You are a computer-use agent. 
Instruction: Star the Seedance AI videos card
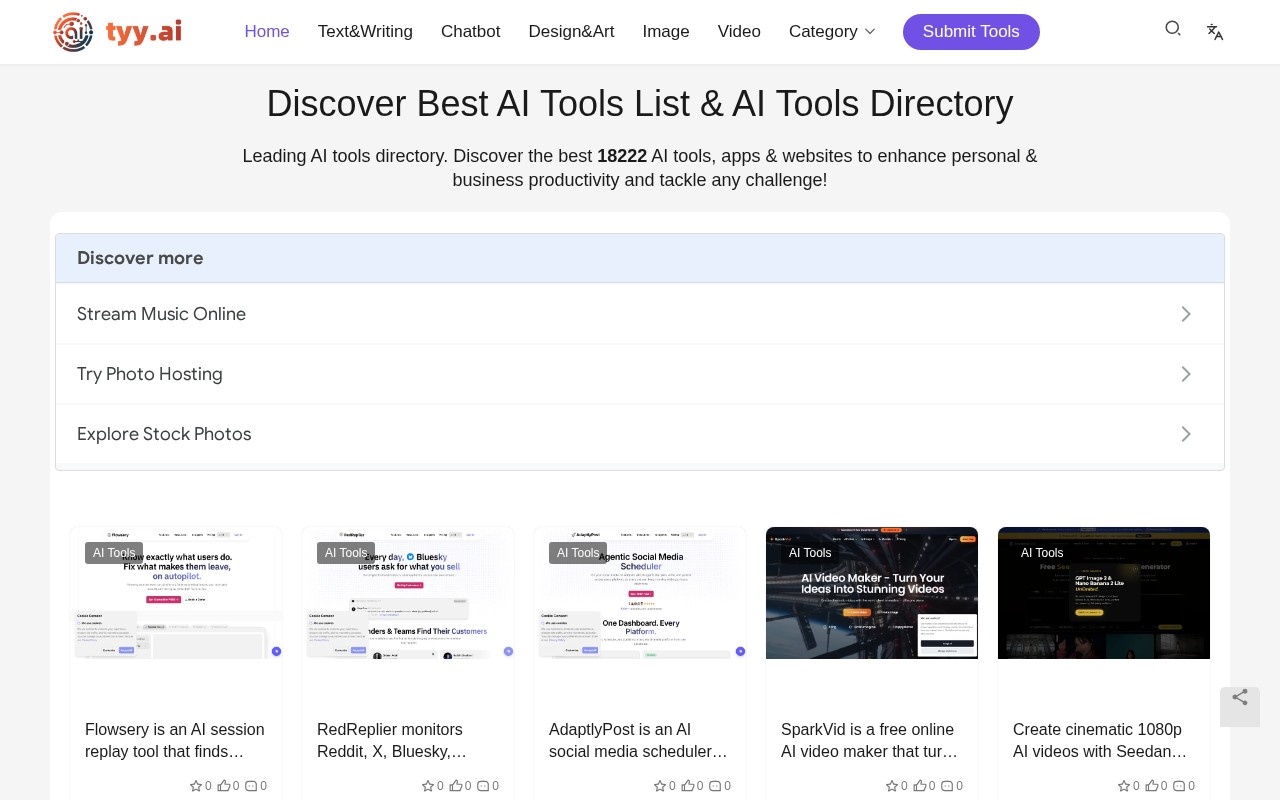[x=1124, y=786]
